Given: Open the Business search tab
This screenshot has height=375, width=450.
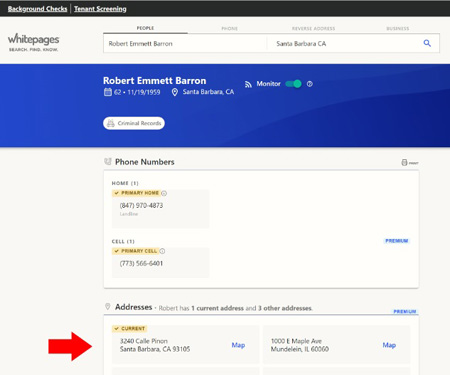Looking at the screenshot, I should coord(397,29).
